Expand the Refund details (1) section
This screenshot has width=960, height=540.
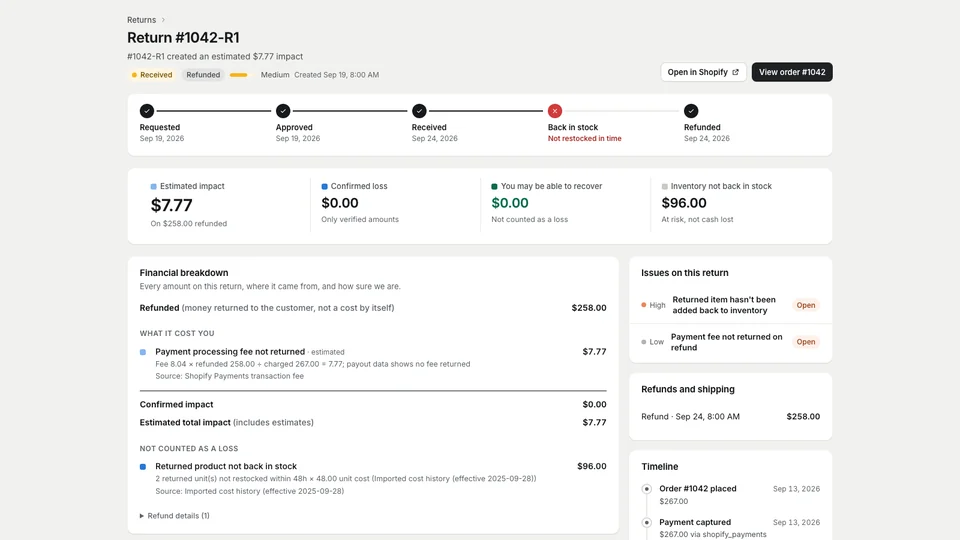[x=174, y=516]
